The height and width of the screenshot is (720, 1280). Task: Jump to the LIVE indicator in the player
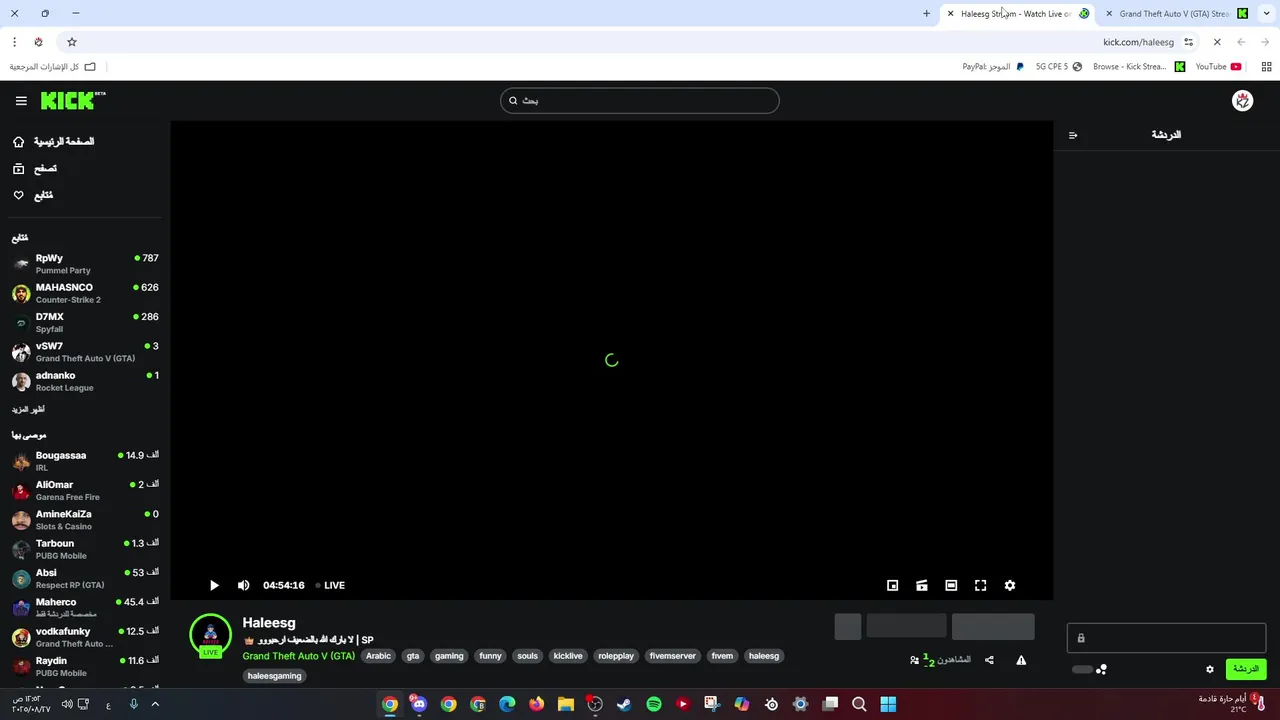(330, 586)
